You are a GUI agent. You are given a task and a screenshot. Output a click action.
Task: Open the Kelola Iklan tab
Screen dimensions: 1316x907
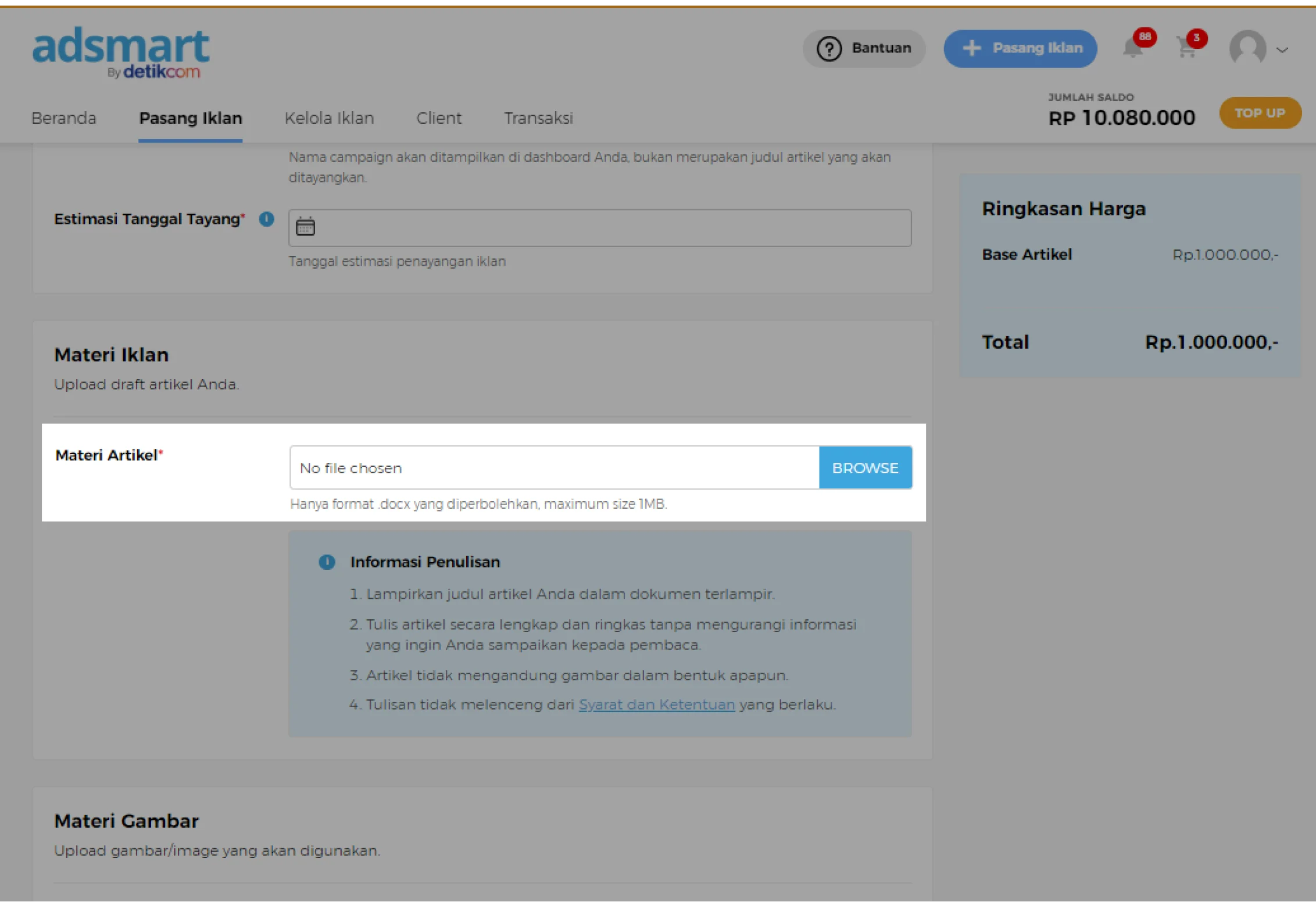pyautogui.click(x=329, y=118)
